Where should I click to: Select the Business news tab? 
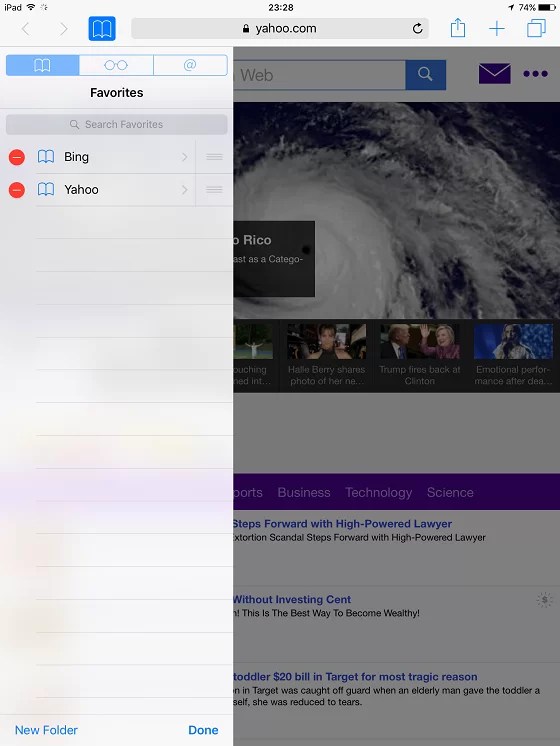[x=304, y=492]
